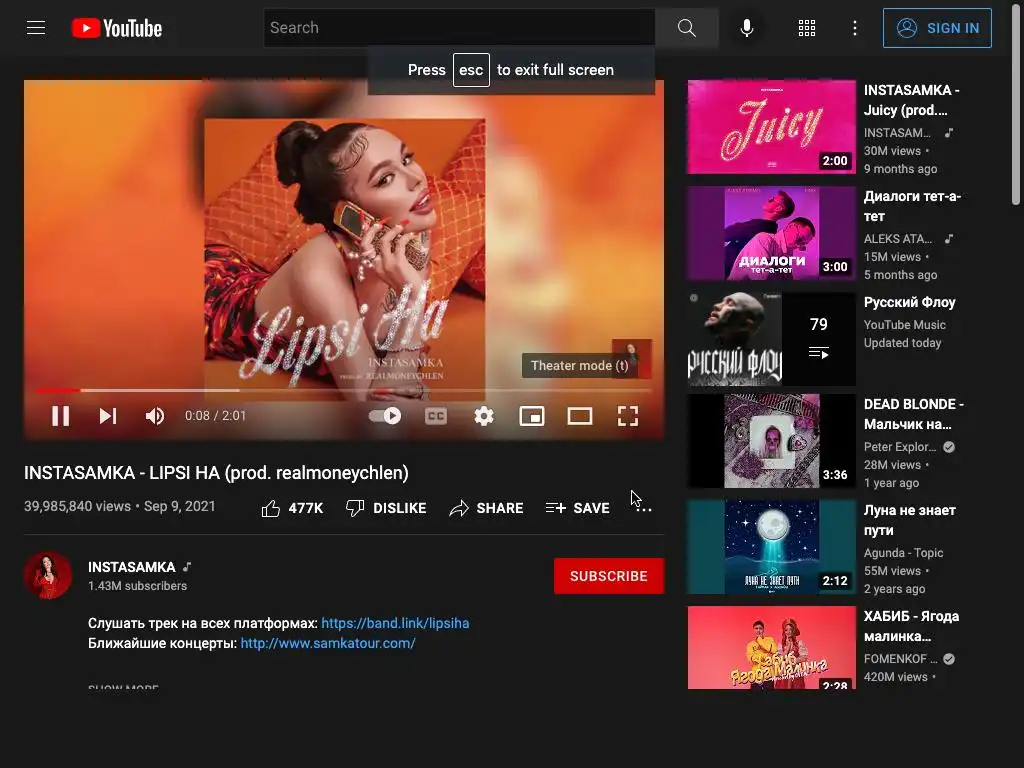Click the DISLIKE button
Image resolution: width=1024 pixels, height=768 pixels.
coord(386,508)
